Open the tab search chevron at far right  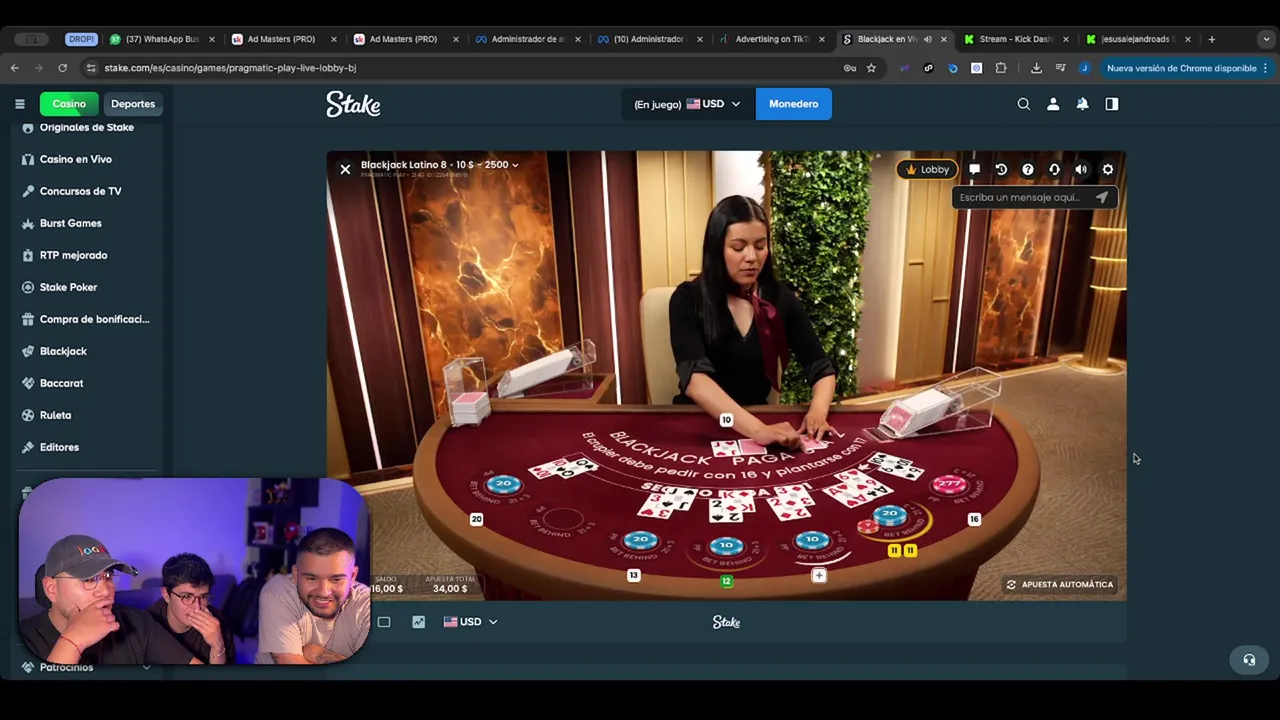pyautogui.click(x=1266, y=39)
